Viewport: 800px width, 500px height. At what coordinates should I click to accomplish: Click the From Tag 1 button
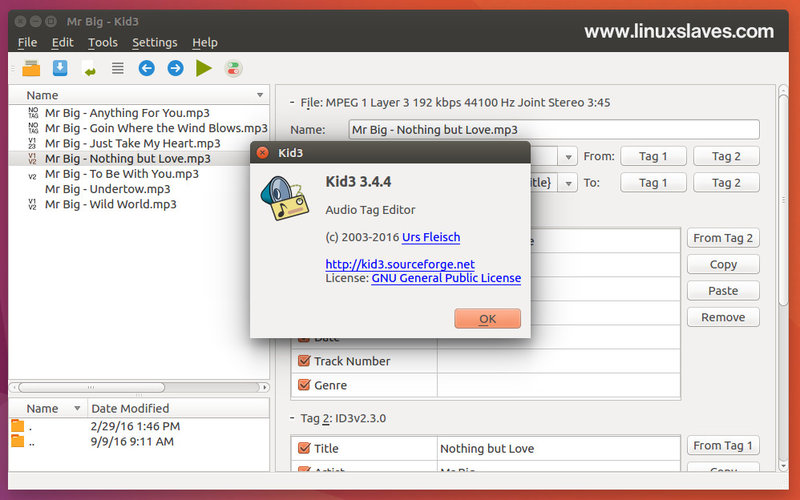click(723, 445)
